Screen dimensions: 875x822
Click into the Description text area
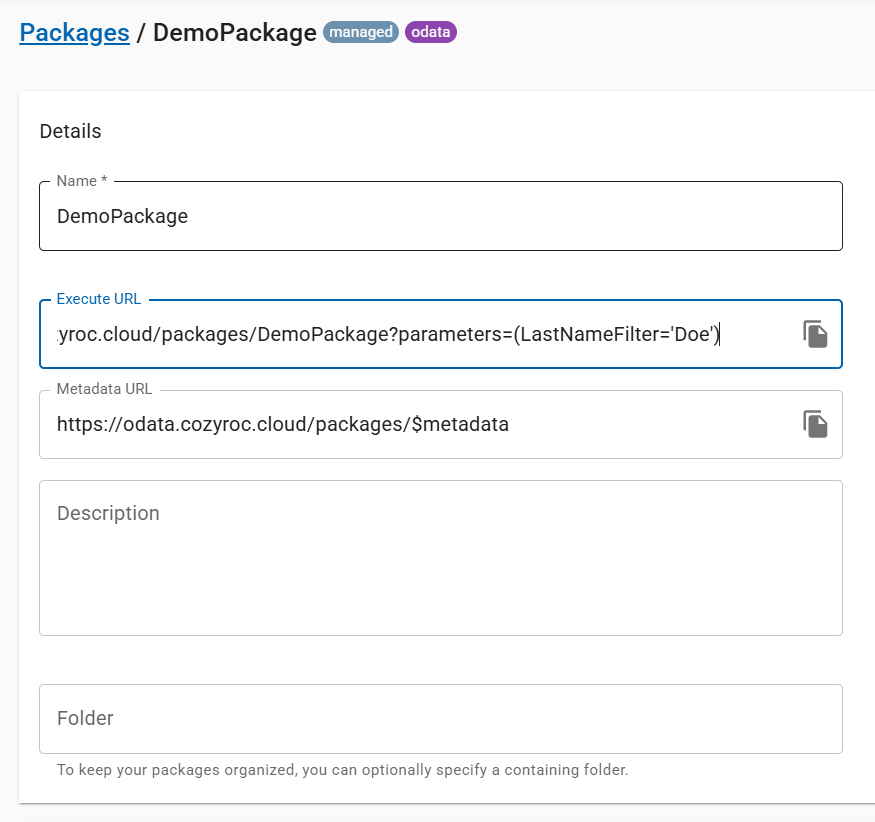440,570
